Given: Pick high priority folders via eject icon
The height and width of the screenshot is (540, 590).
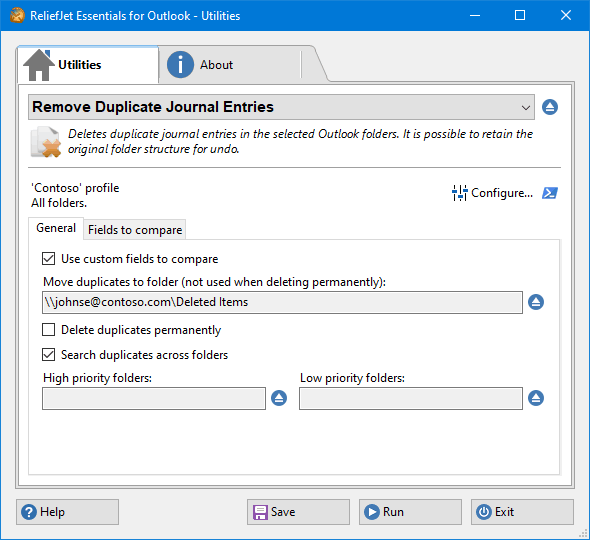Looking at the screenshot, I should pyautogui.click(x=279, y=398).
